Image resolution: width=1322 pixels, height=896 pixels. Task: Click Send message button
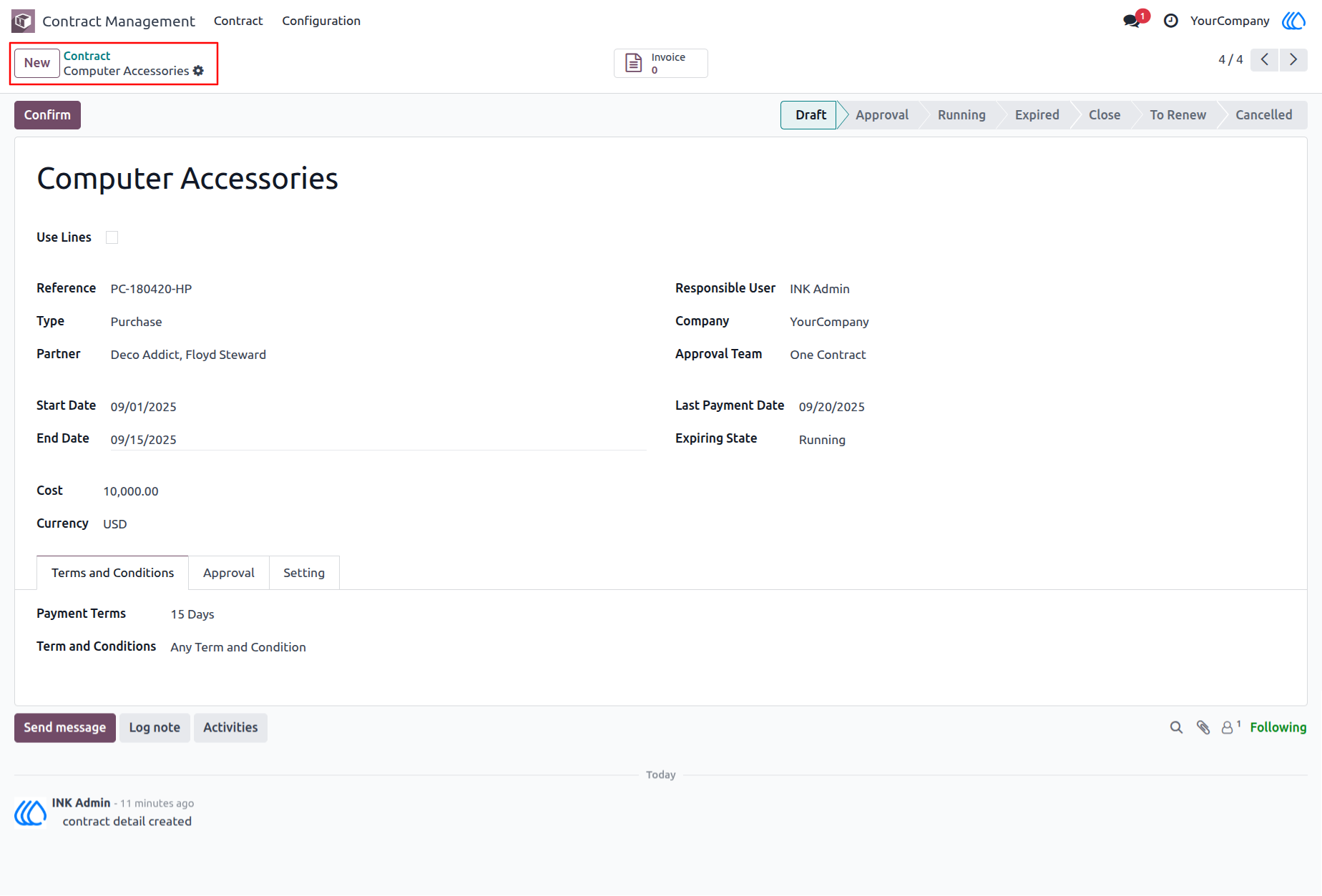65,727
